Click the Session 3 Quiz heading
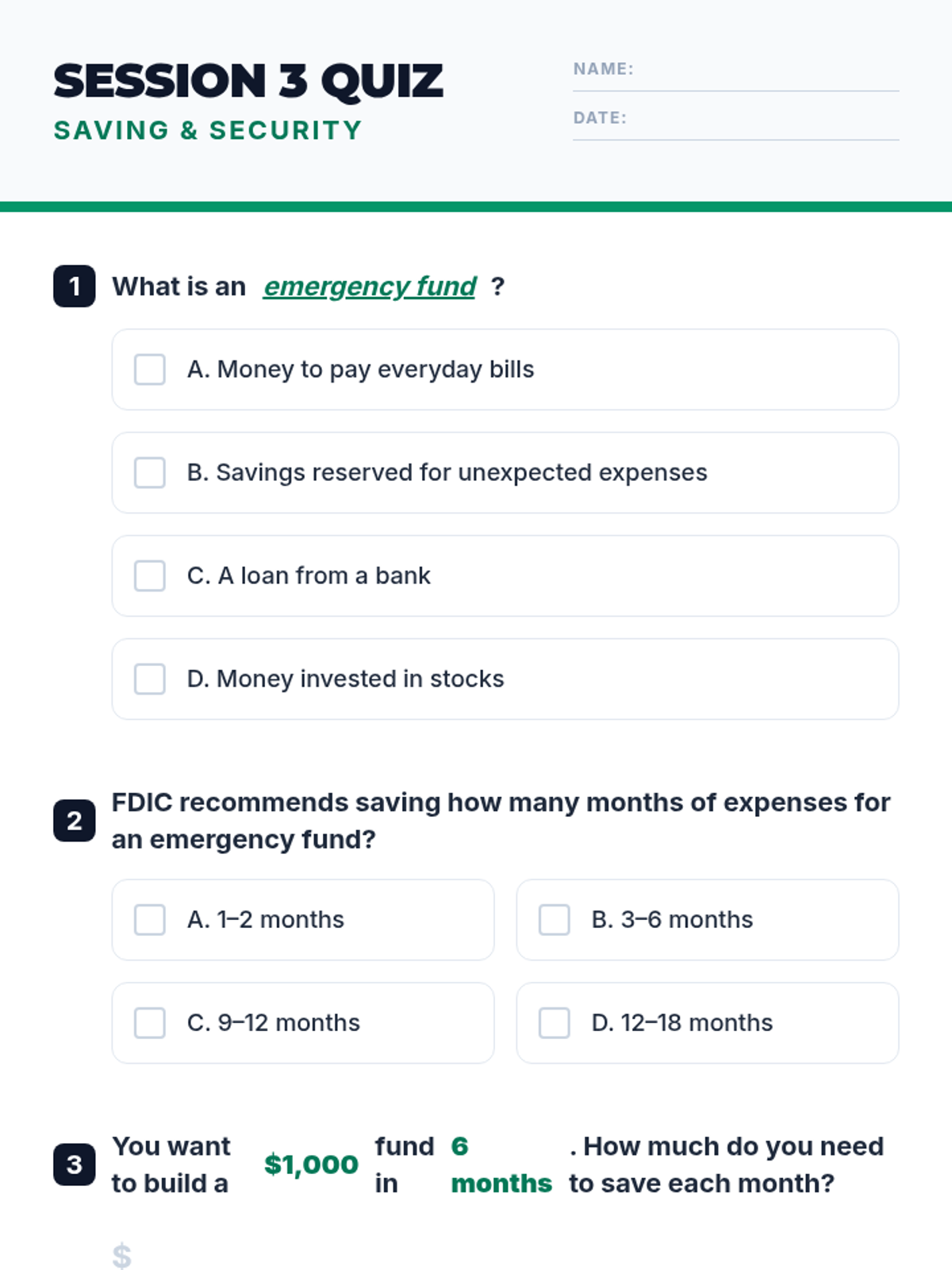The width and height of the screenshot is (952, 1270). coord(248,81)
